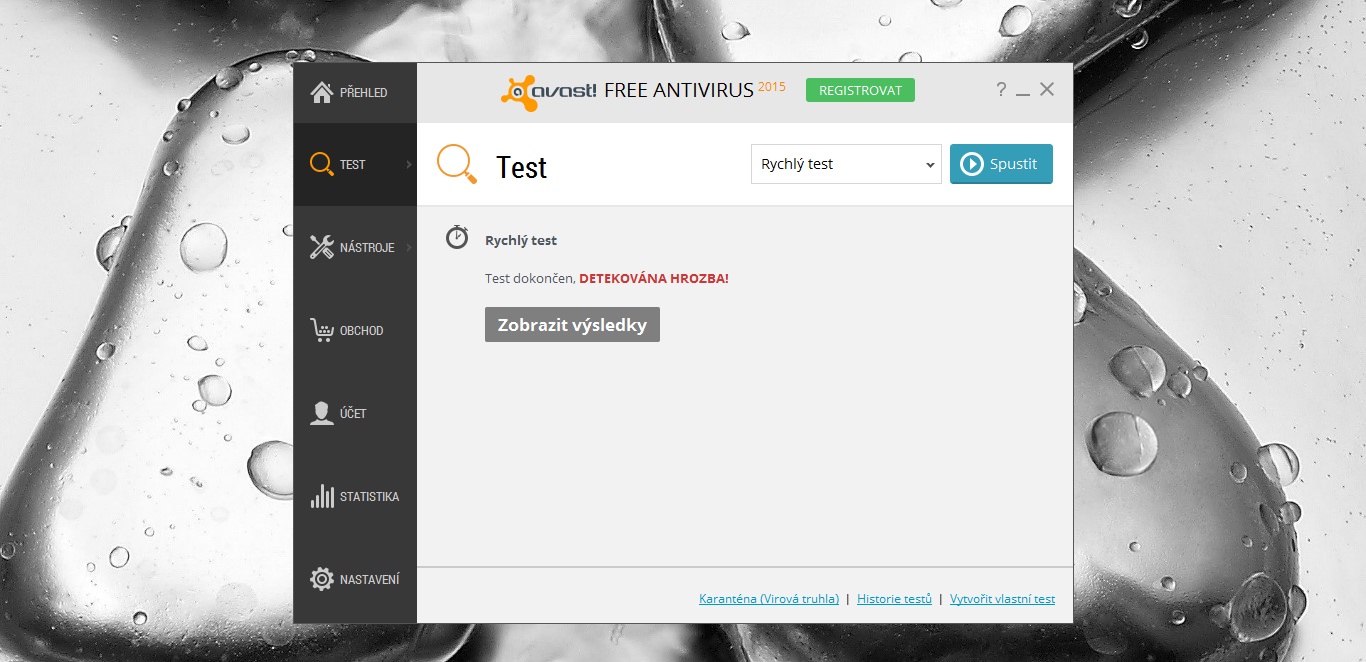Image resolution: width=1366 pixels, height=662 pixels.
Task: Expand the Nástroje submenu arrow
Action: pyautogui.click(x=409, y=247)
